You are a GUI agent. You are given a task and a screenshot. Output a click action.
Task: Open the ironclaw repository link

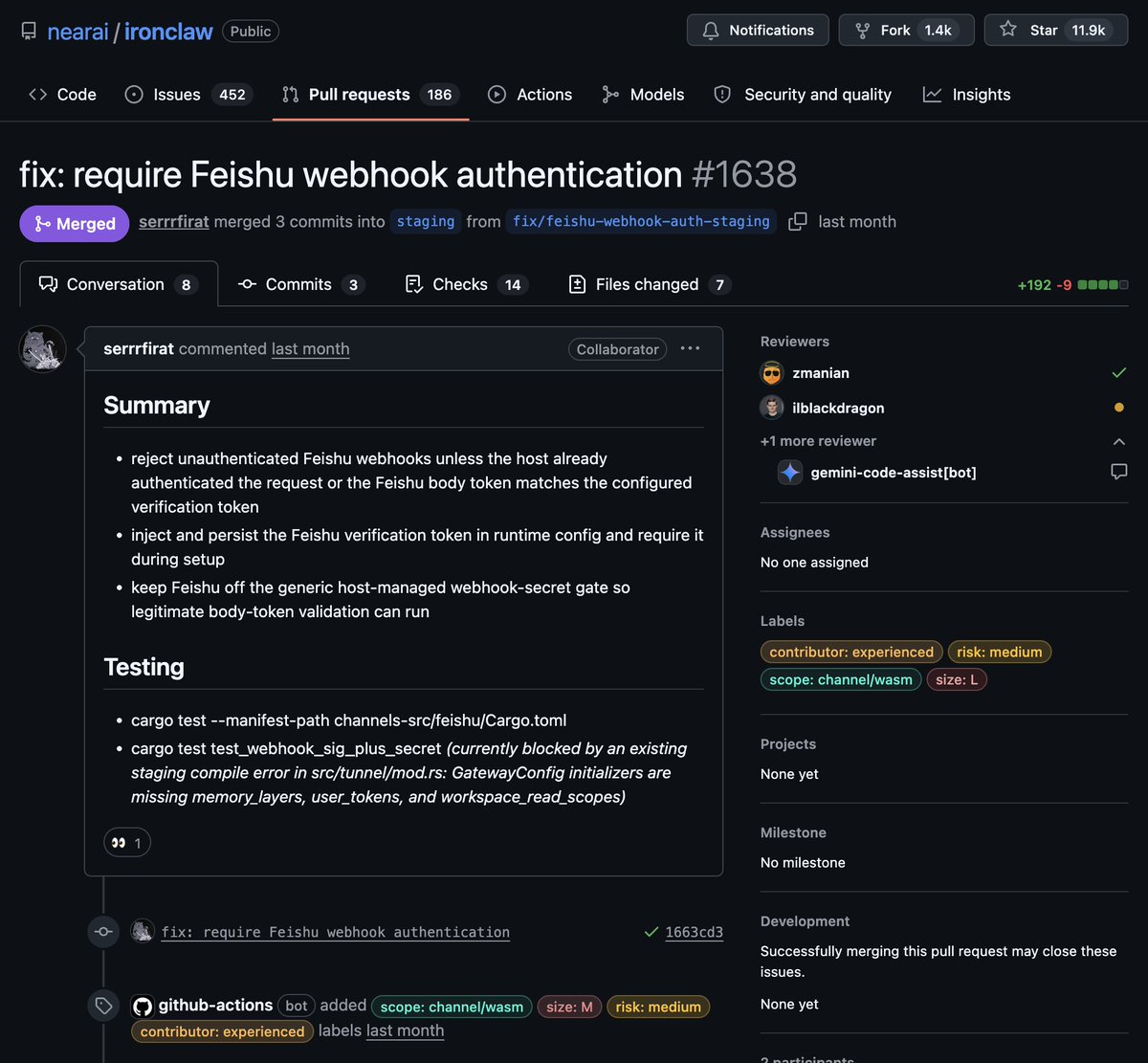(168, 31)
